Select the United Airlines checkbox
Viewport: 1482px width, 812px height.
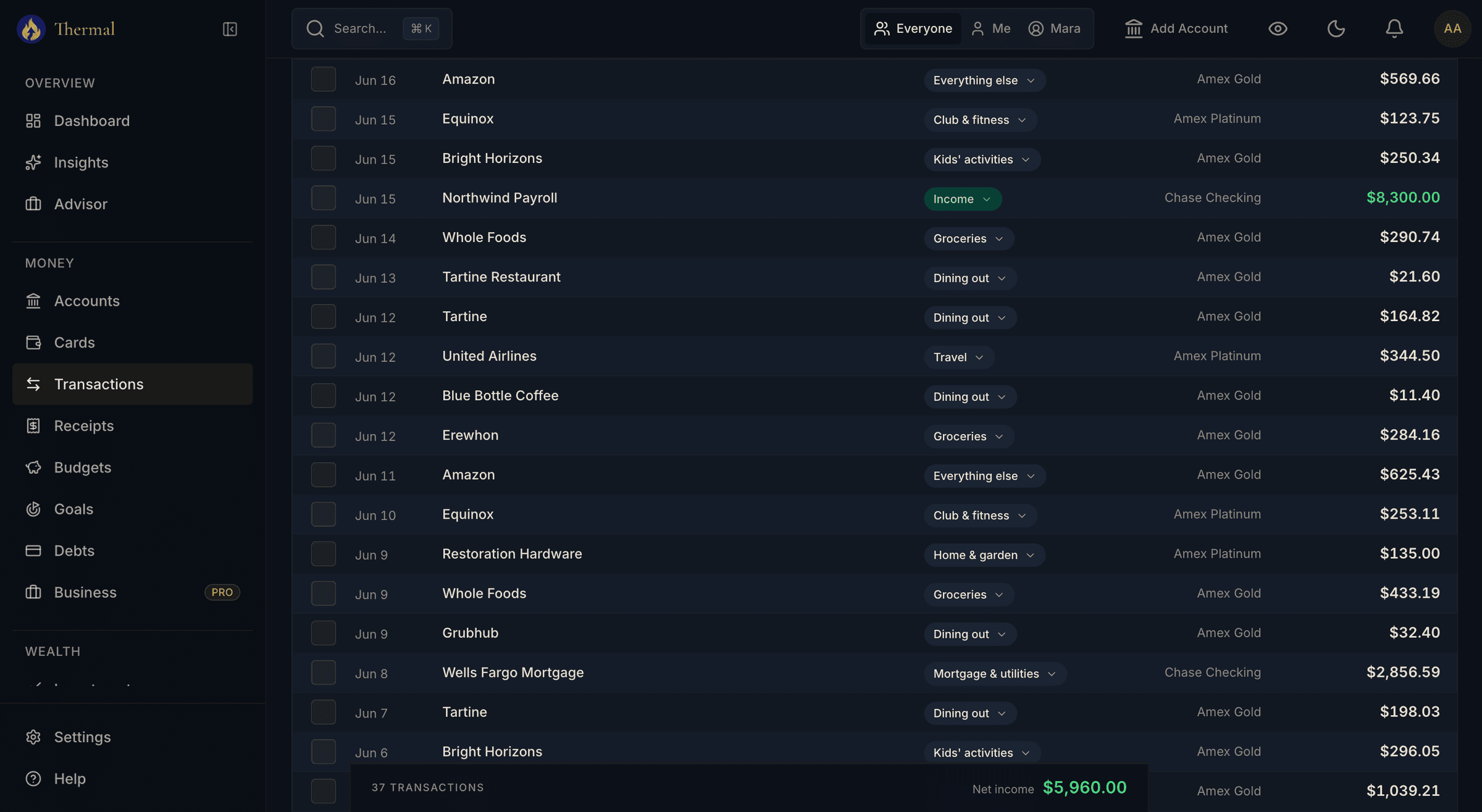coord(324,356)
